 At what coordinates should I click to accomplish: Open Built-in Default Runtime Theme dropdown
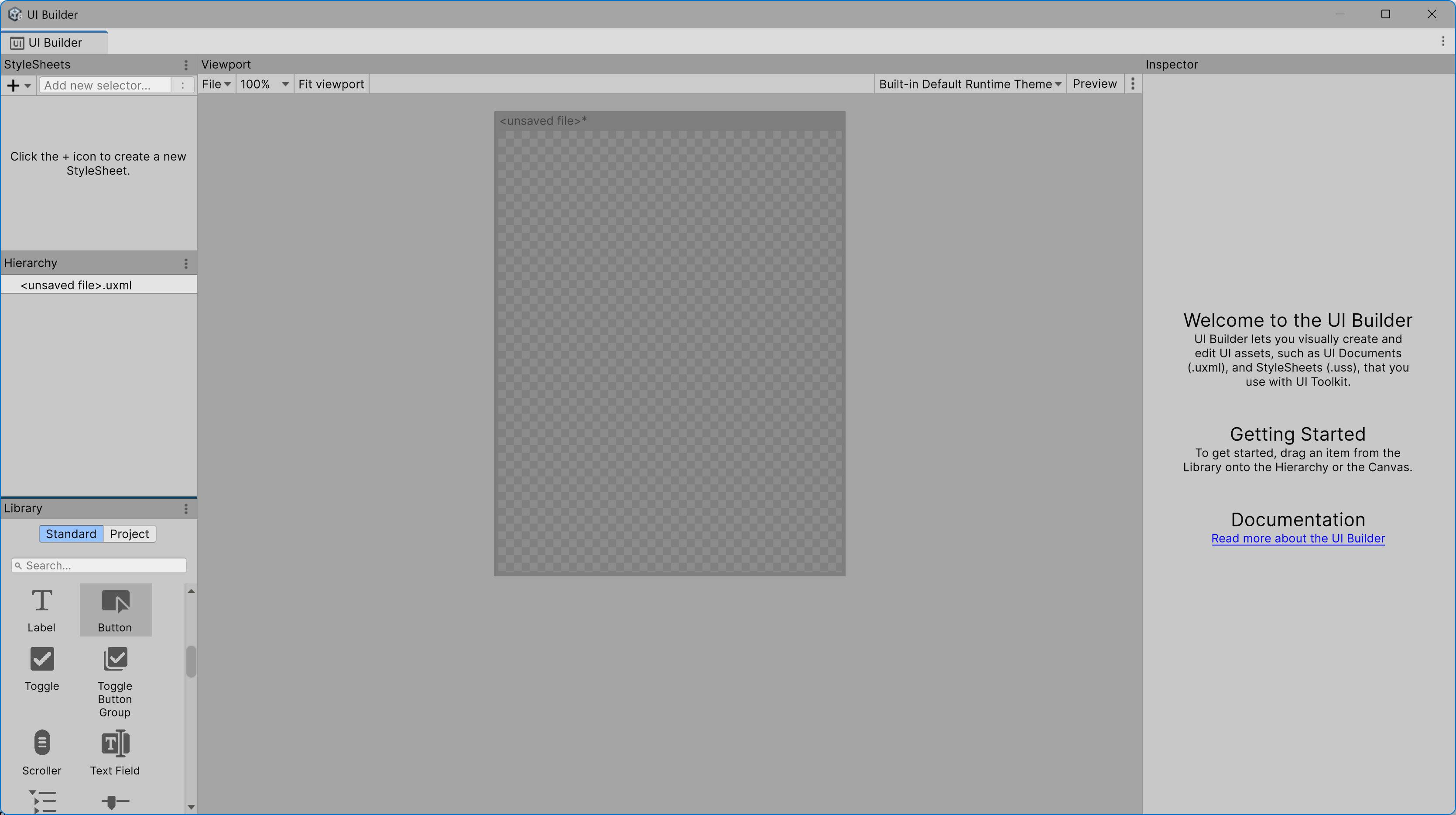(x=970, y=84)
